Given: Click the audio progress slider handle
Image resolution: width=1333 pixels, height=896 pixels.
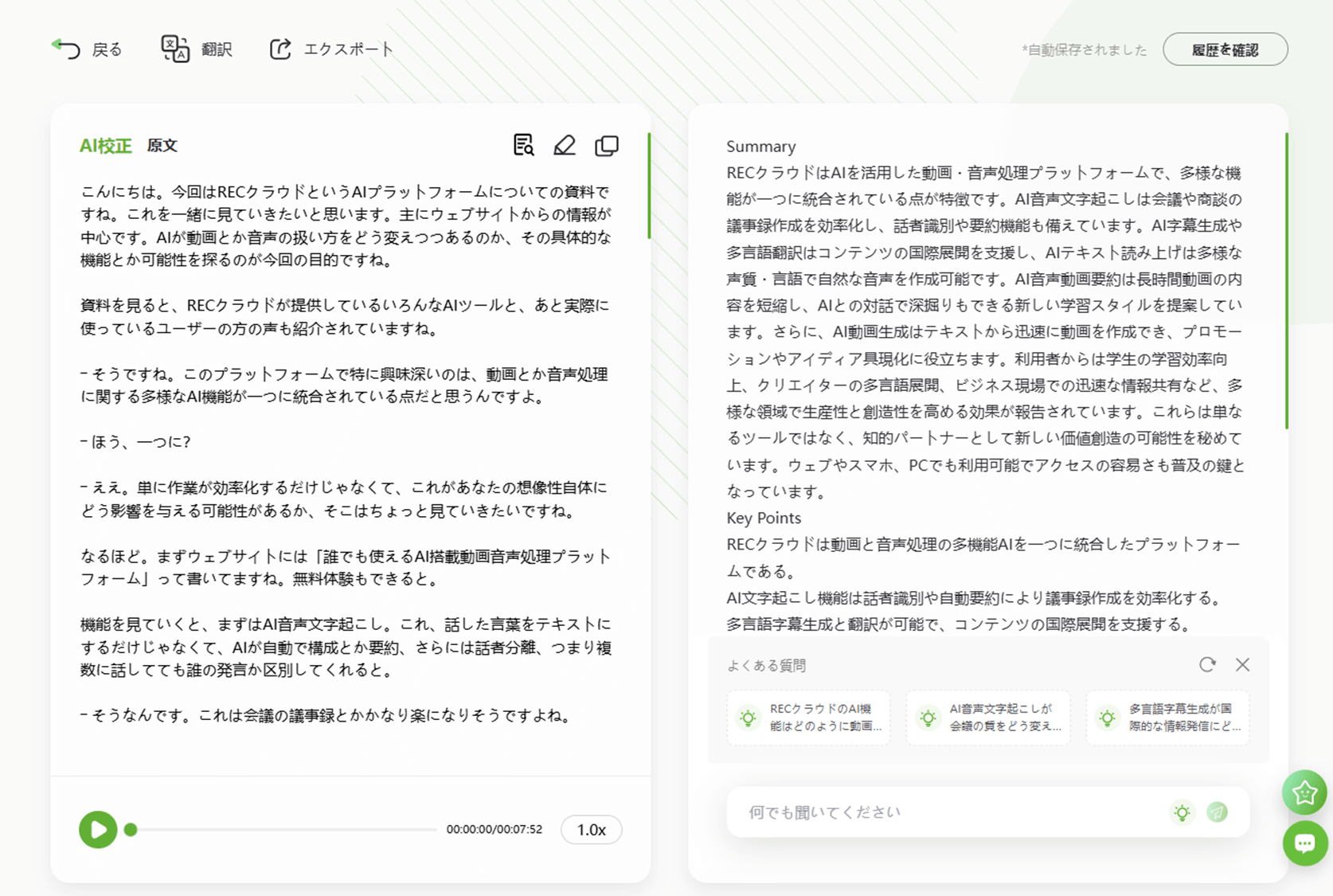Looking at the screenshot, I should point(131,829).
